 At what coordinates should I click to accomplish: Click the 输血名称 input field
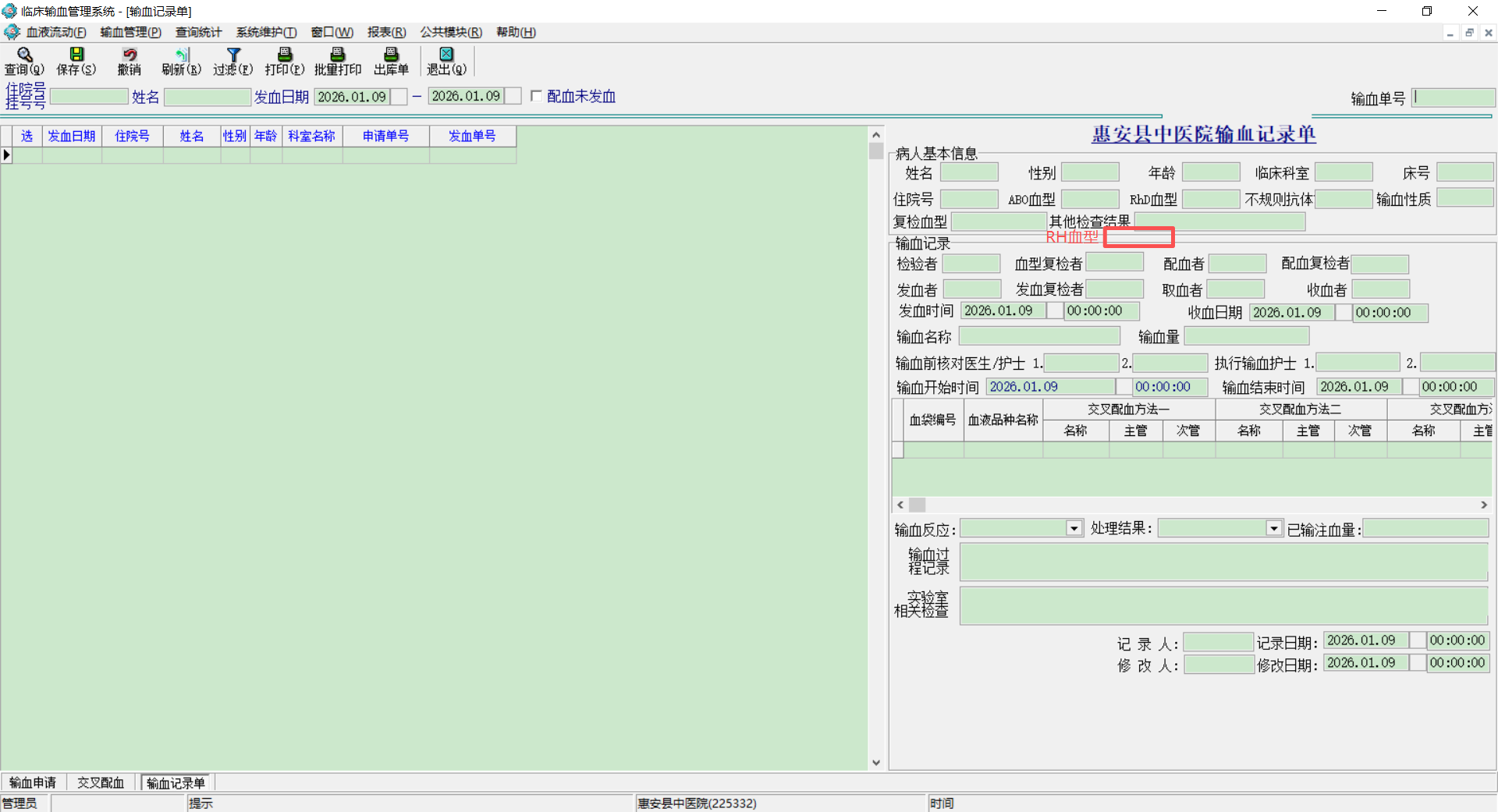[1039, 336]
